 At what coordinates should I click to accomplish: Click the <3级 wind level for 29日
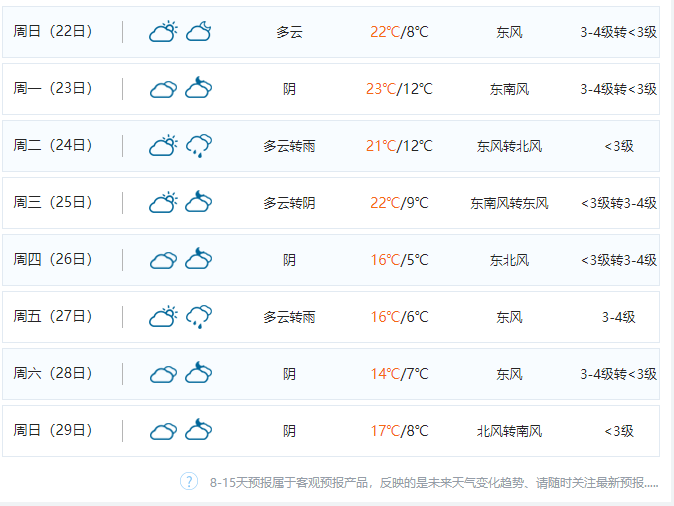coord(619,431)
